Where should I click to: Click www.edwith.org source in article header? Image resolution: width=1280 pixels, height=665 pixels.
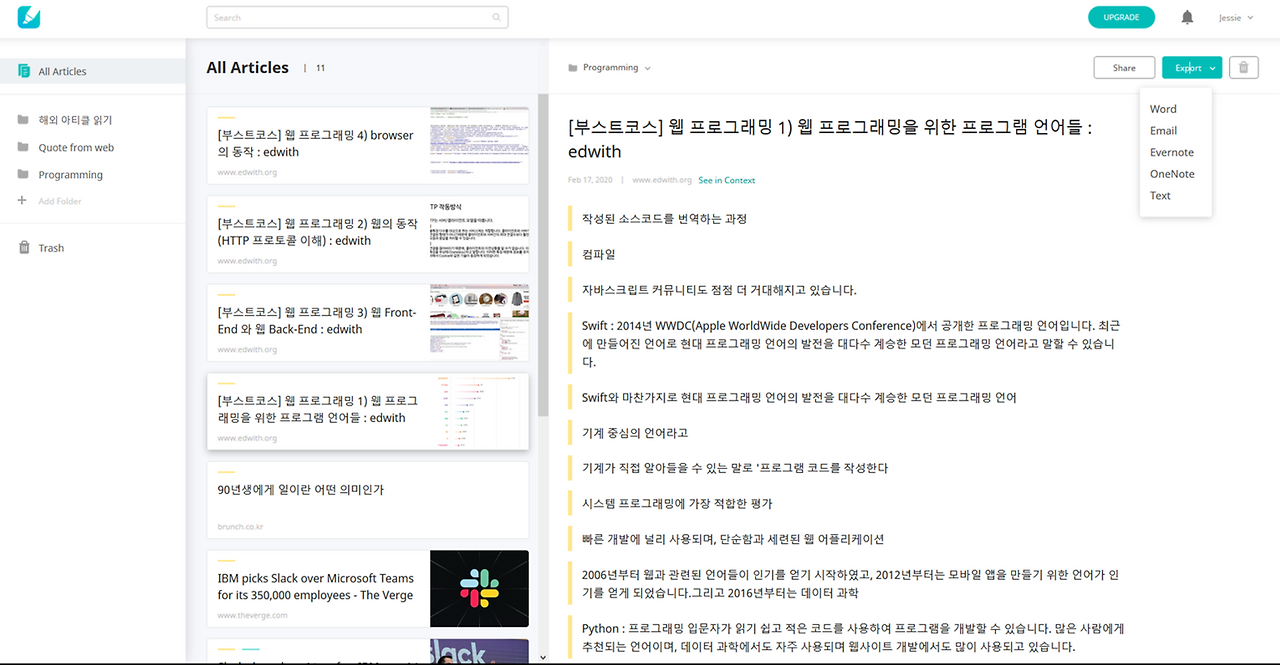[662, 180]
